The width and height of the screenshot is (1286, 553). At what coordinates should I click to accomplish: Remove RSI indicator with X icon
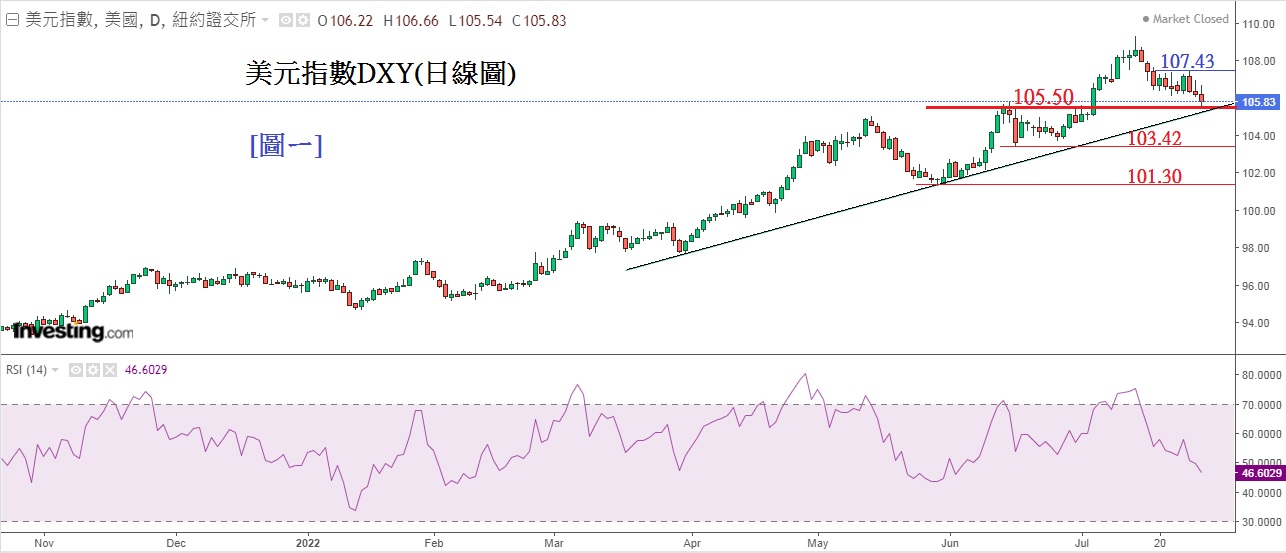pyautogui.click(x=109, y=370)
